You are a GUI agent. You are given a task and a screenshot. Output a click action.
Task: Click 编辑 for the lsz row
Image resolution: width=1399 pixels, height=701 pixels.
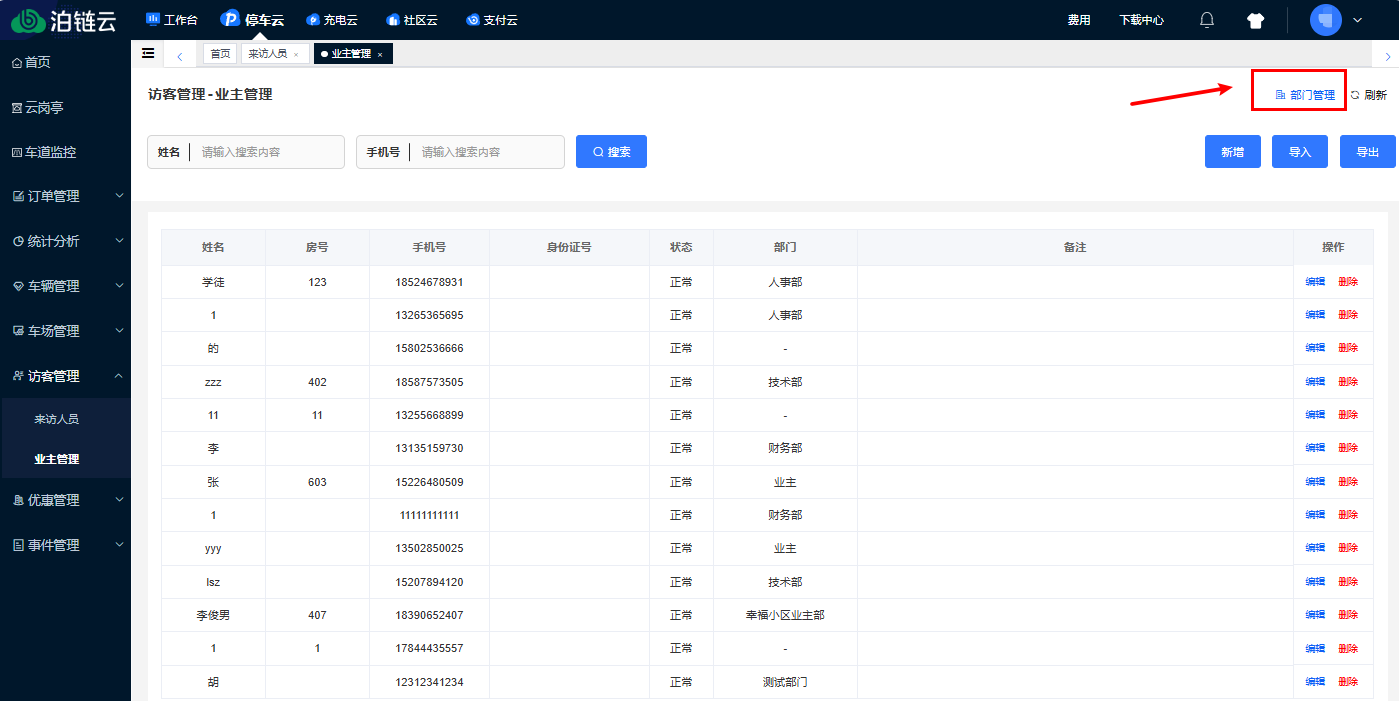tap(1315, 582)
